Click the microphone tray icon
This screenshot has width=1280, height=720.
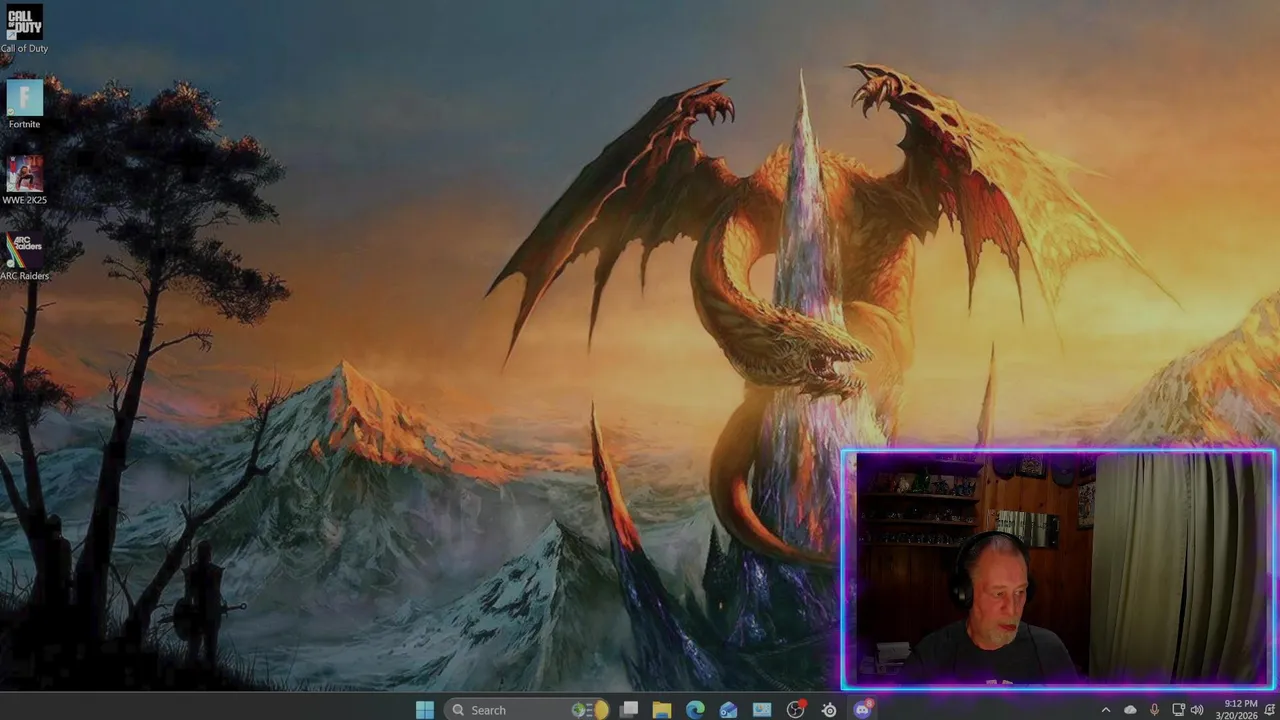pos(1155,710)
